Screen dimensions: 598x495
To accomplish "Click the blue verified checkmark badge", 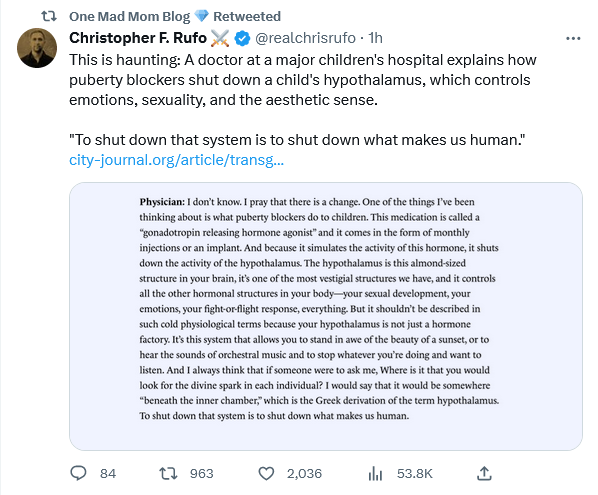I will 242,38.
